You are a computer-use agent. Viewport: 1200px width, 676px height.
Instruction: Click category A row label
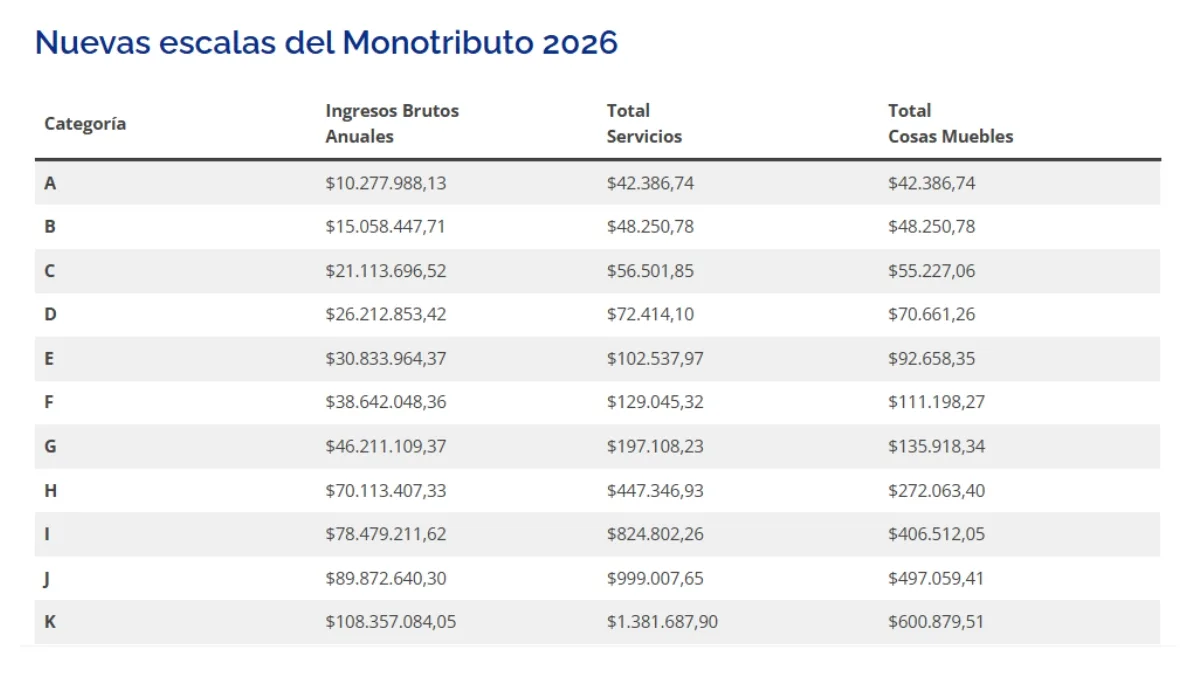point(50,183)
